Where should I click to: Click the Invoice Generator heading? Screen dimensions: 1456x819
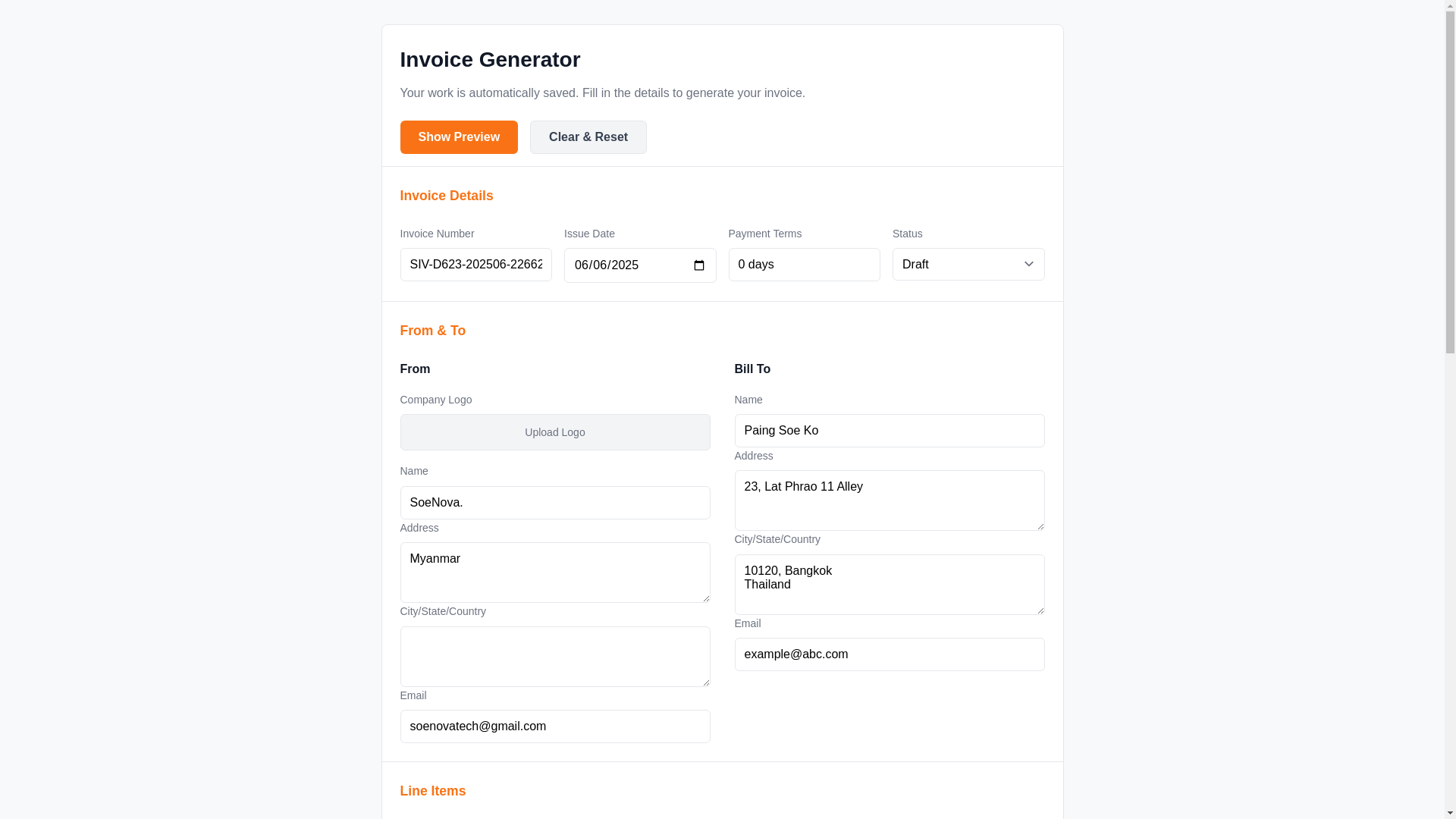(490, 60)
